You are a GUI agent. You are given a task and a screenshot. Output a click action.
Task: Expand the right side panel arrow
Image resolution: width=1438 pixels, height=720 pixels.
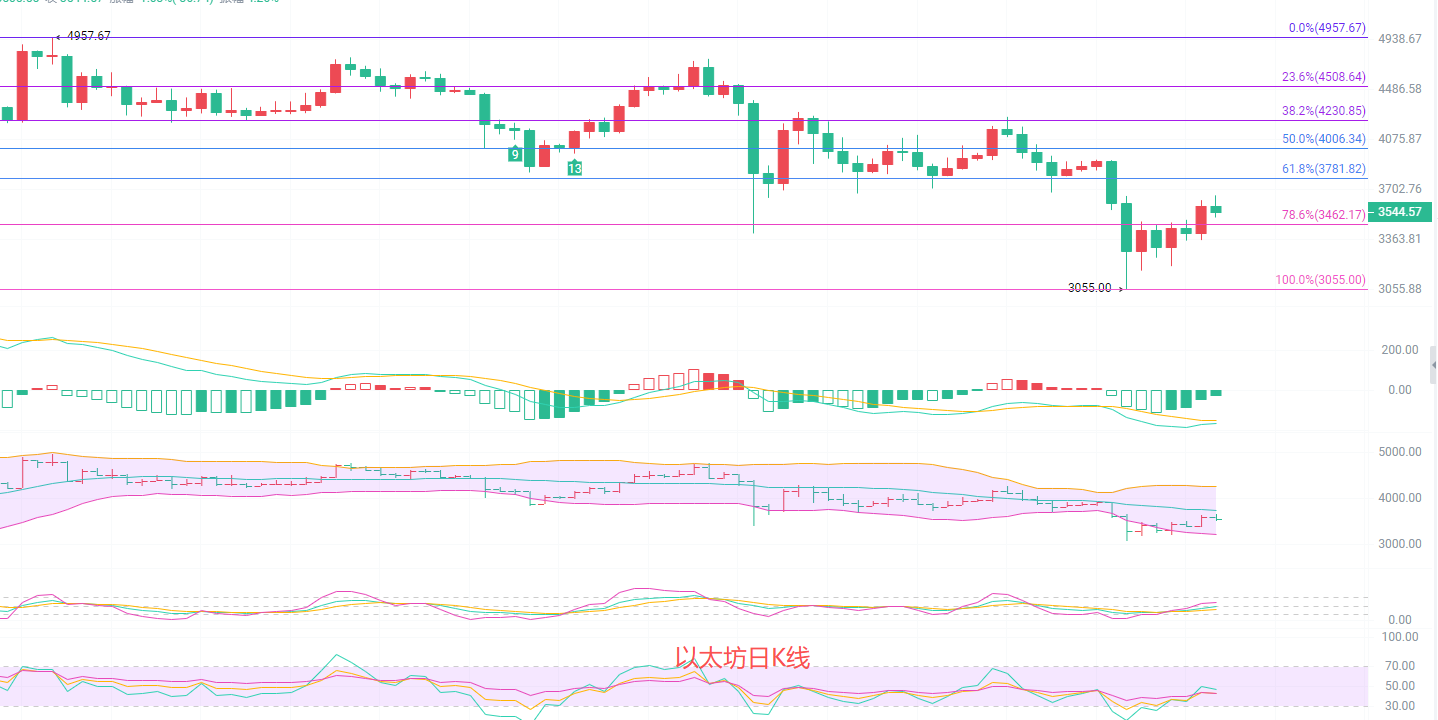(x=1433, y=366)
